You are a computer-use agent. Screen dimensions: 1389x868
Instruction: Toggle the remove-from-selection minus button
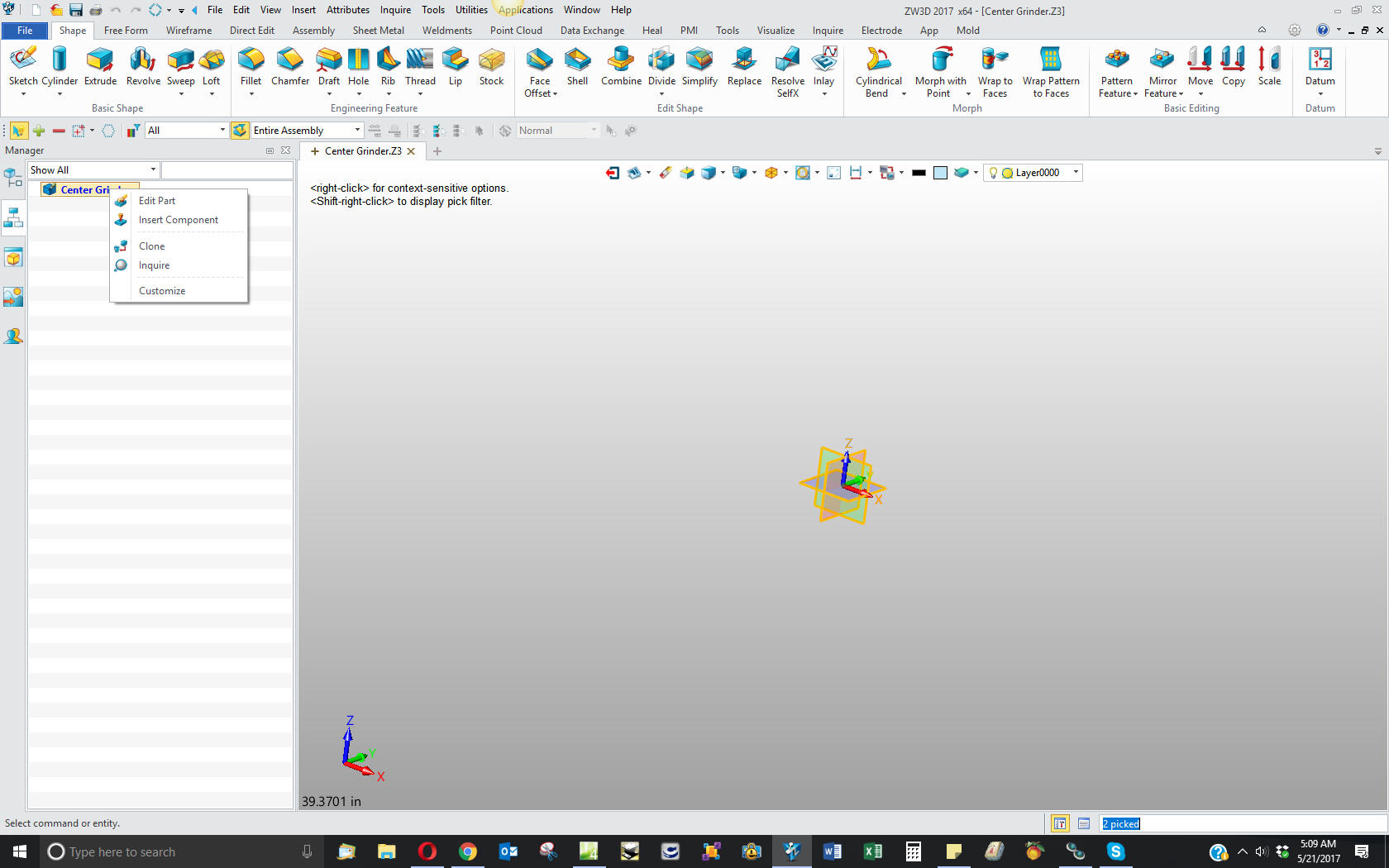59,131
